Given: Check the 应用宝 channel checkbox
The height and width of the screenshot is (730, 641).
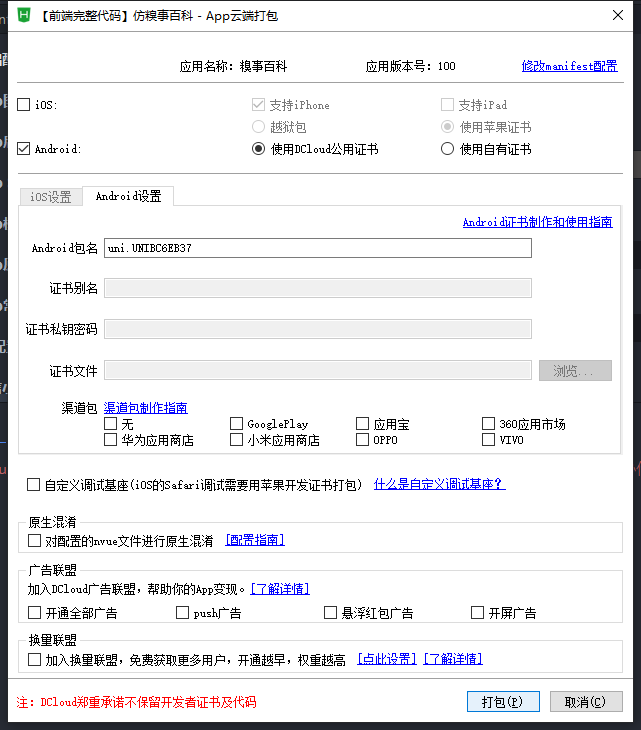Looking at the screenshot, I should (x=363, y=424).
